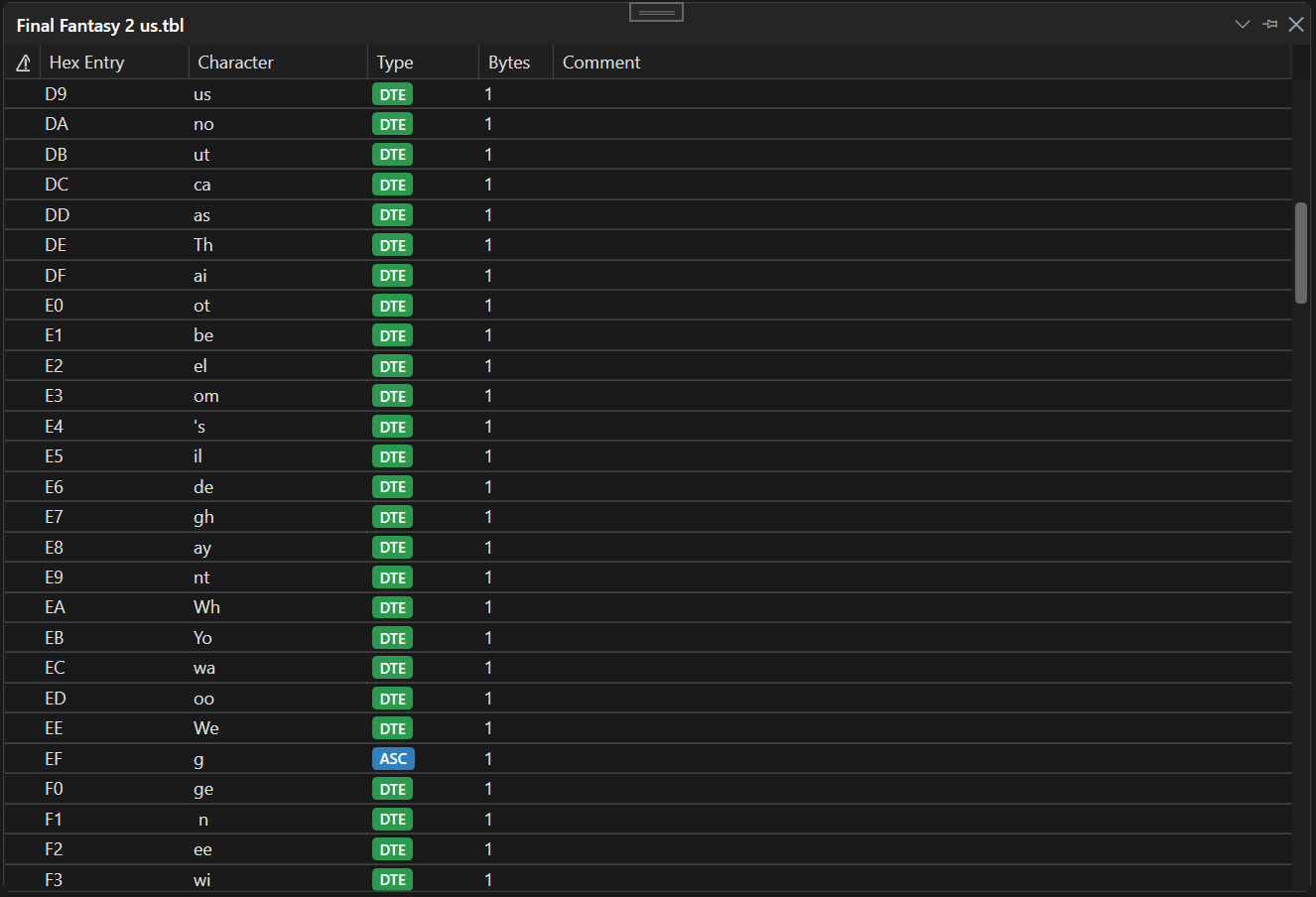The height and width of the screenshot is (897, 1316).
Task: Click the warning triangle column header icon
Action: (23, 63)
